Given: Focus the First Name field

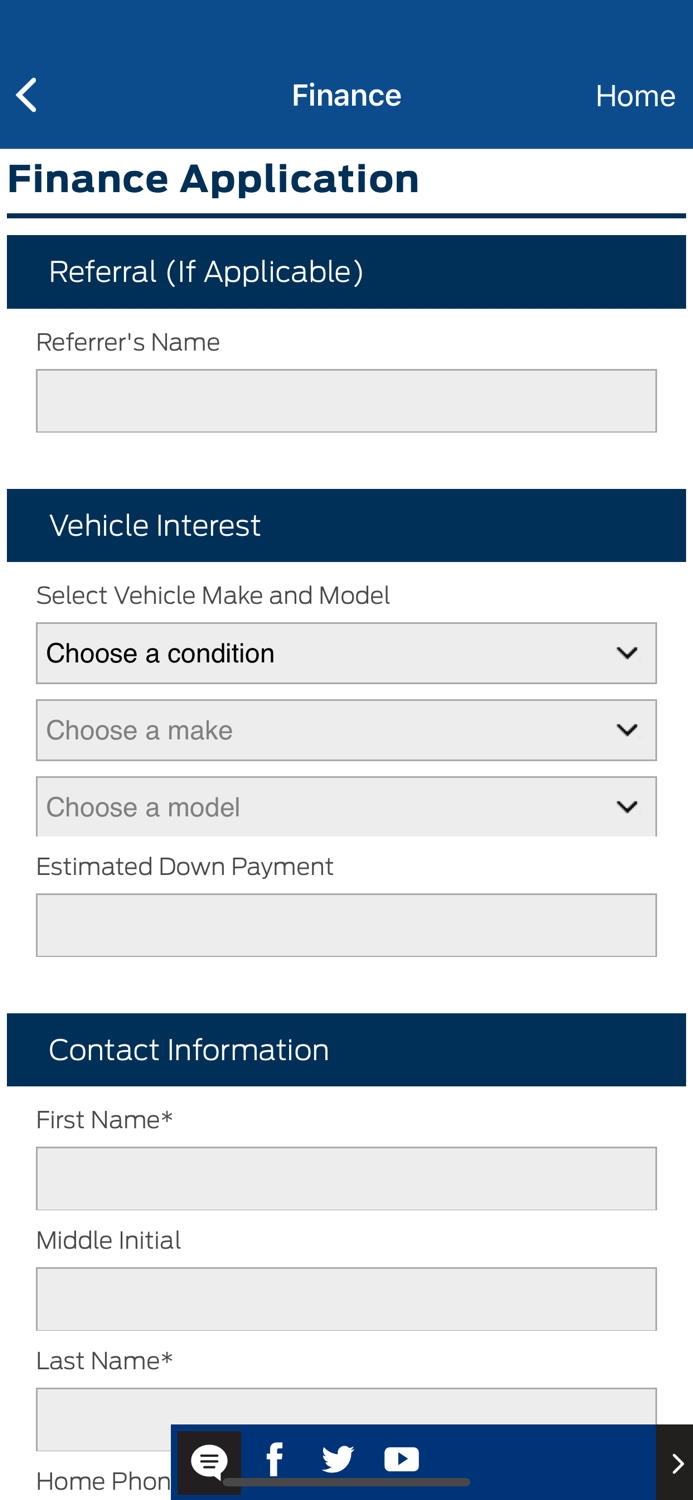Looking at the screenshot, I should pos(346,1176).
